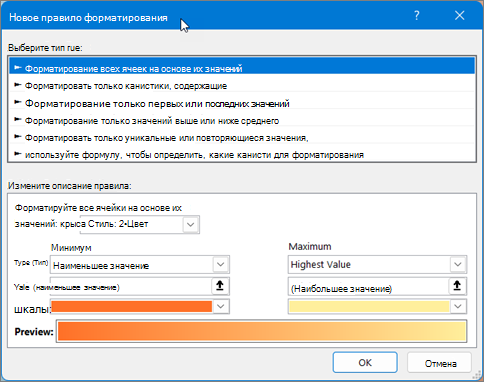Expand the Maximum type 'Highest Value' dropdown
Screen dimensions: 484x382
click(x=458, y=265)
